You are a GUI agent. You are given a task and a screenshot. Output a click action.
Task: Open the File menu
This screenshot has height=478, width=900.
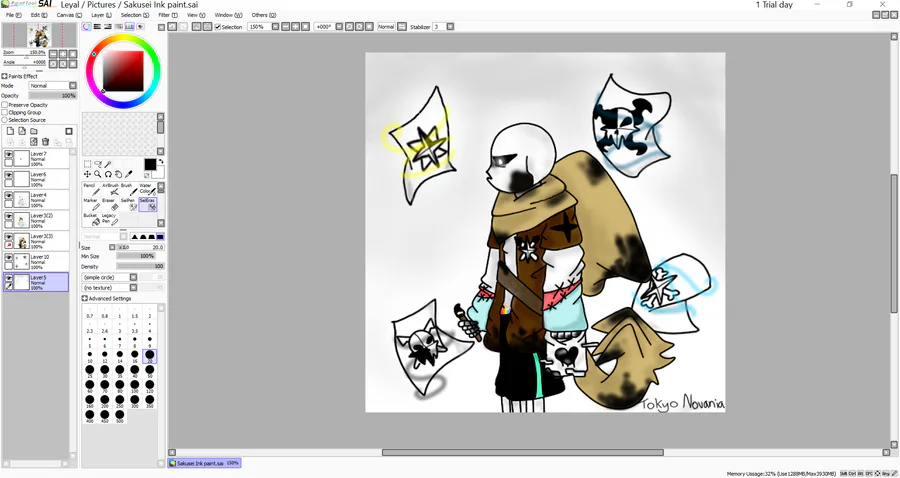coord(13,15)
